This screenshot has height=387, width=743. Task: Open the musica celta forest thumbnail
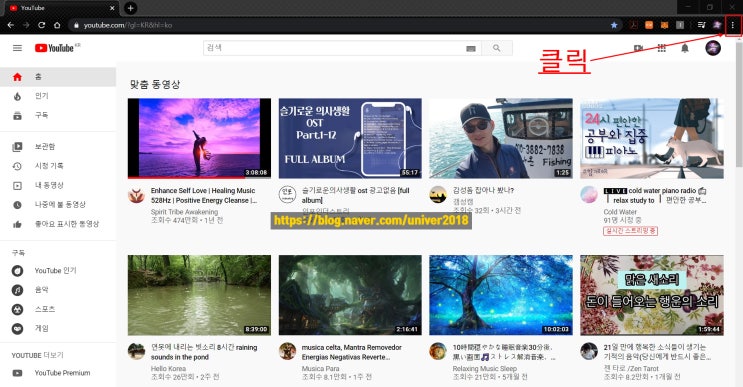350,295
